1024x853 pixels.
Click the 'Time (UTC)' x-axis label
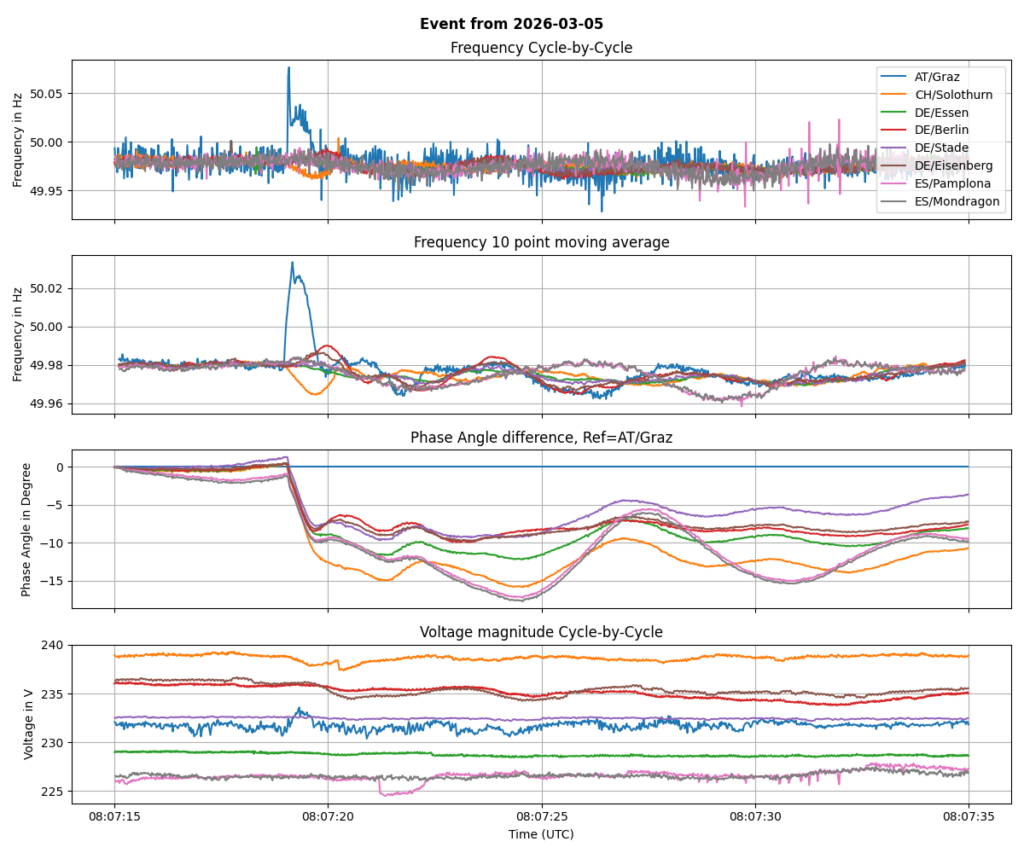click(541, 833)
